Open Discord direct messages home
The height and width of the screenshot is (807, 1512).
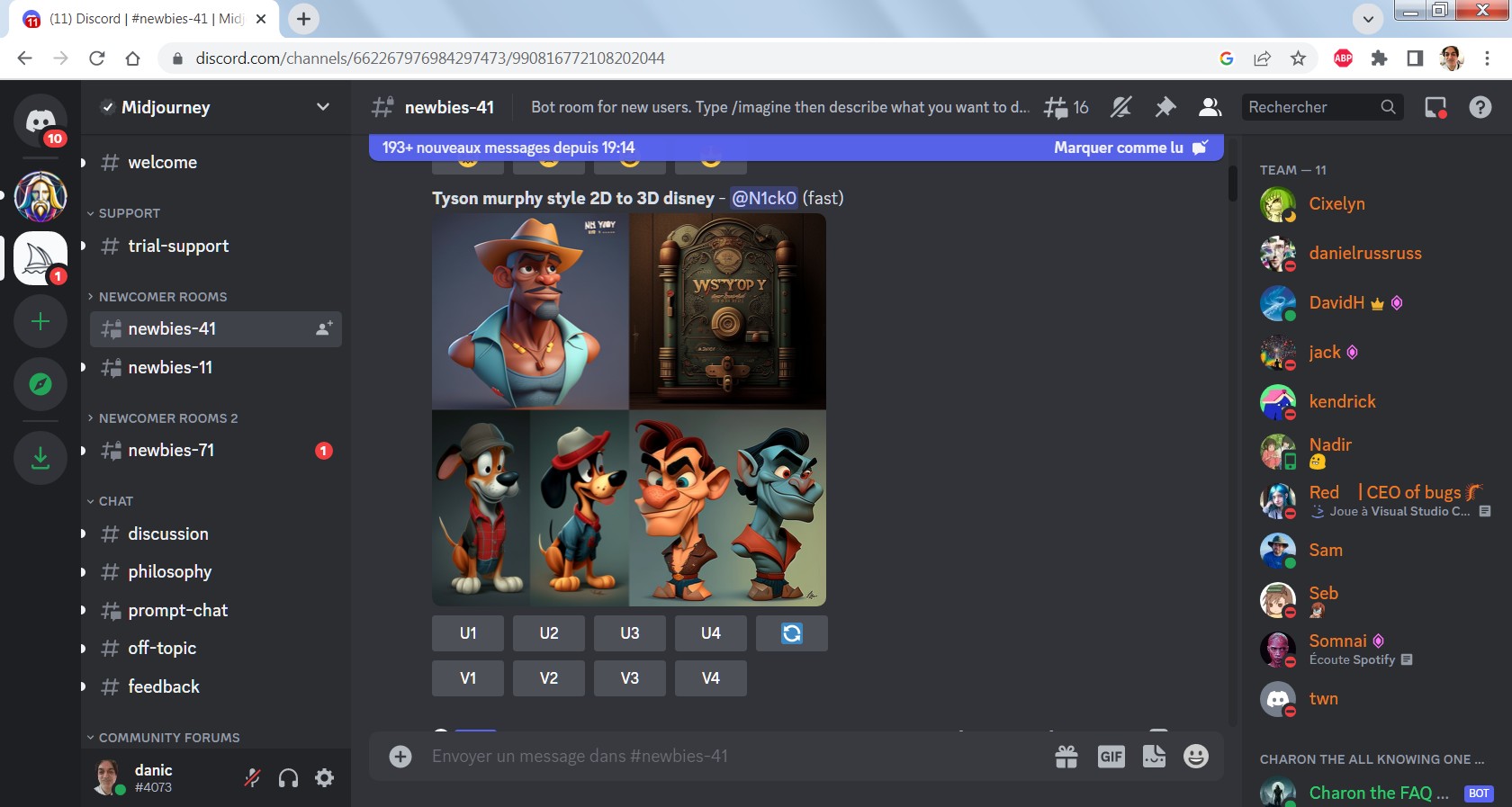pos(40,121)
